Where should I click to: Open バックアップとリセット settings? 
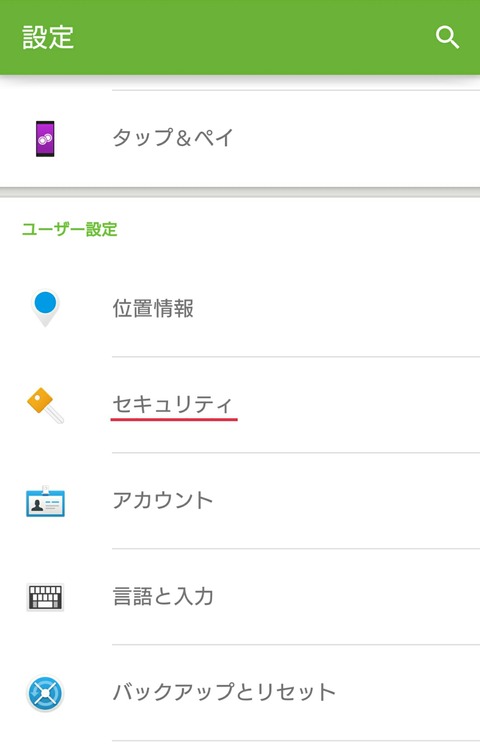tap(240, 692)
